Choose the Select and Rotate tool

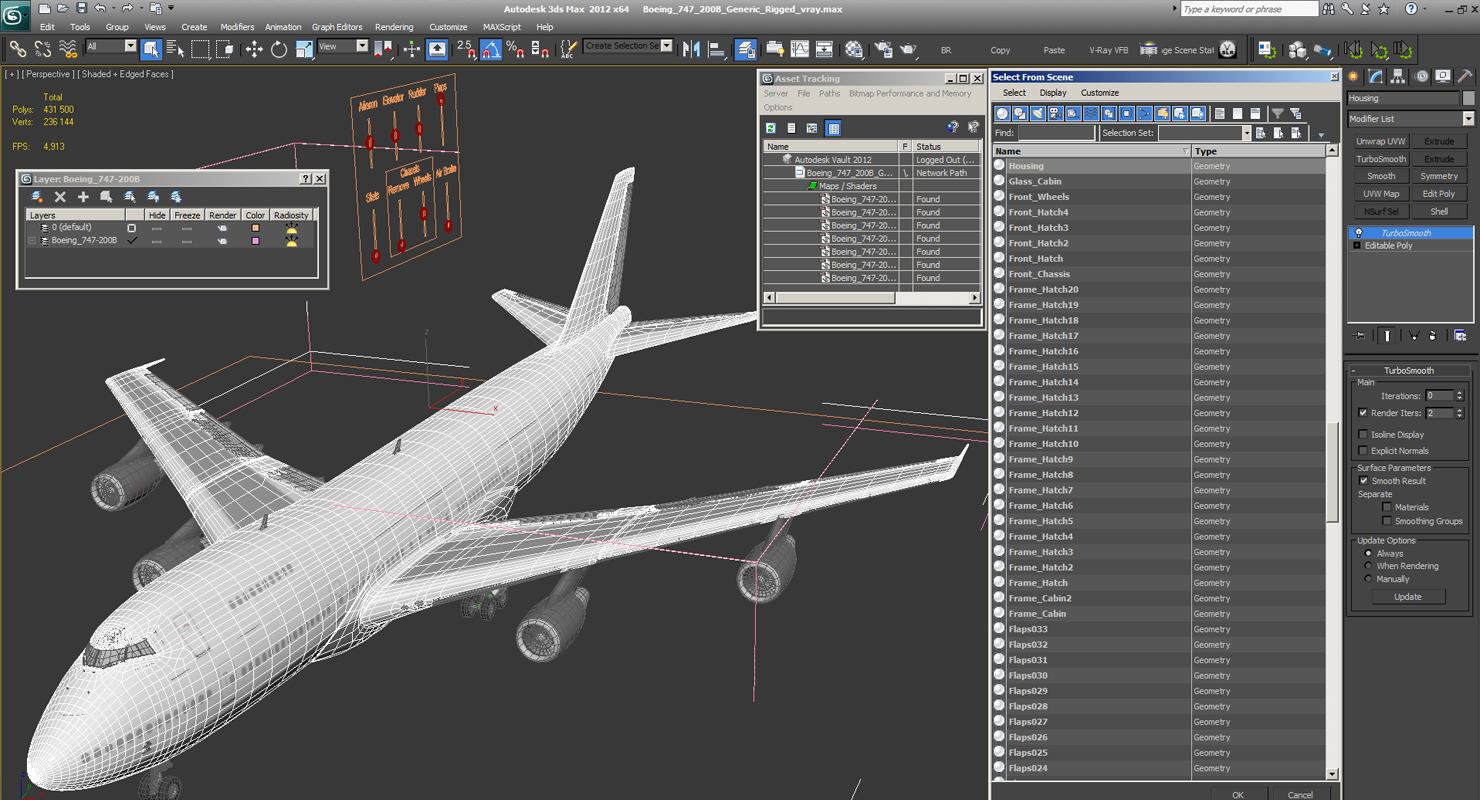279,48
